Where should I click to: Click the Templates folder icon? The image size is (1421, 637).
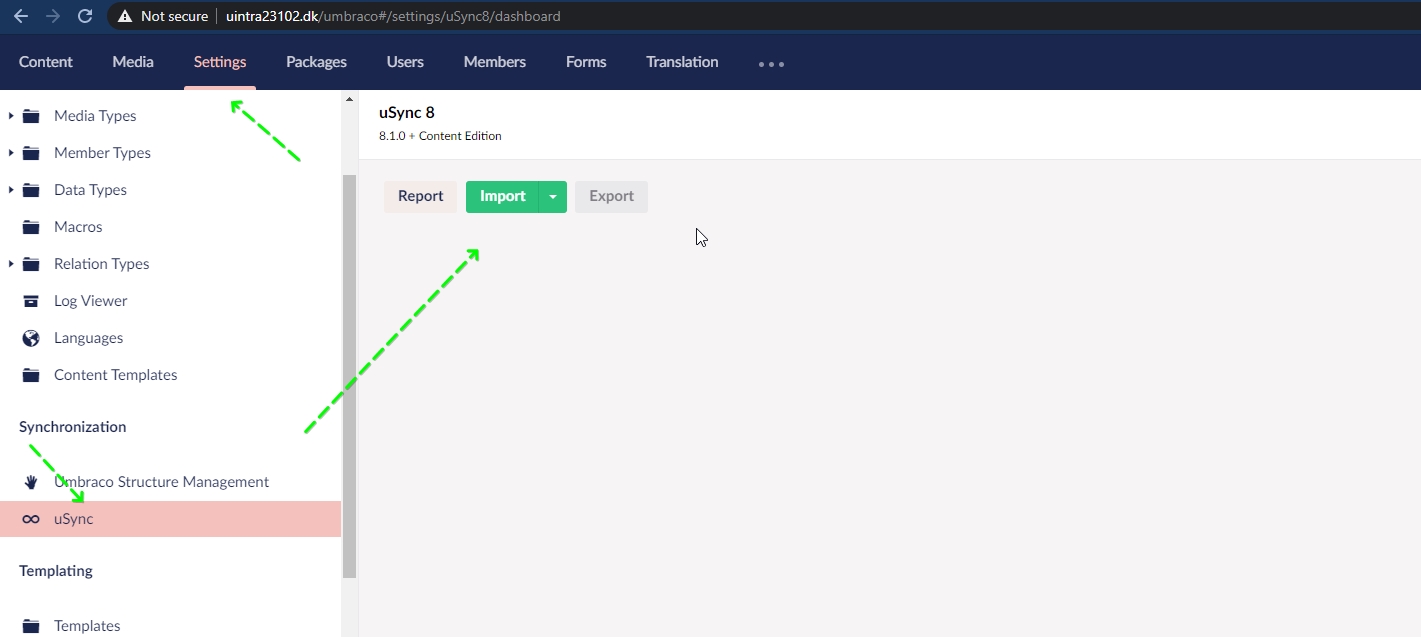tap(31, 626)
